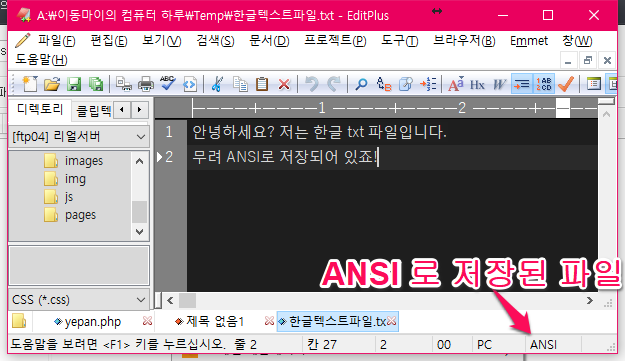Select the 디렉토리 side panel tab

40,109
